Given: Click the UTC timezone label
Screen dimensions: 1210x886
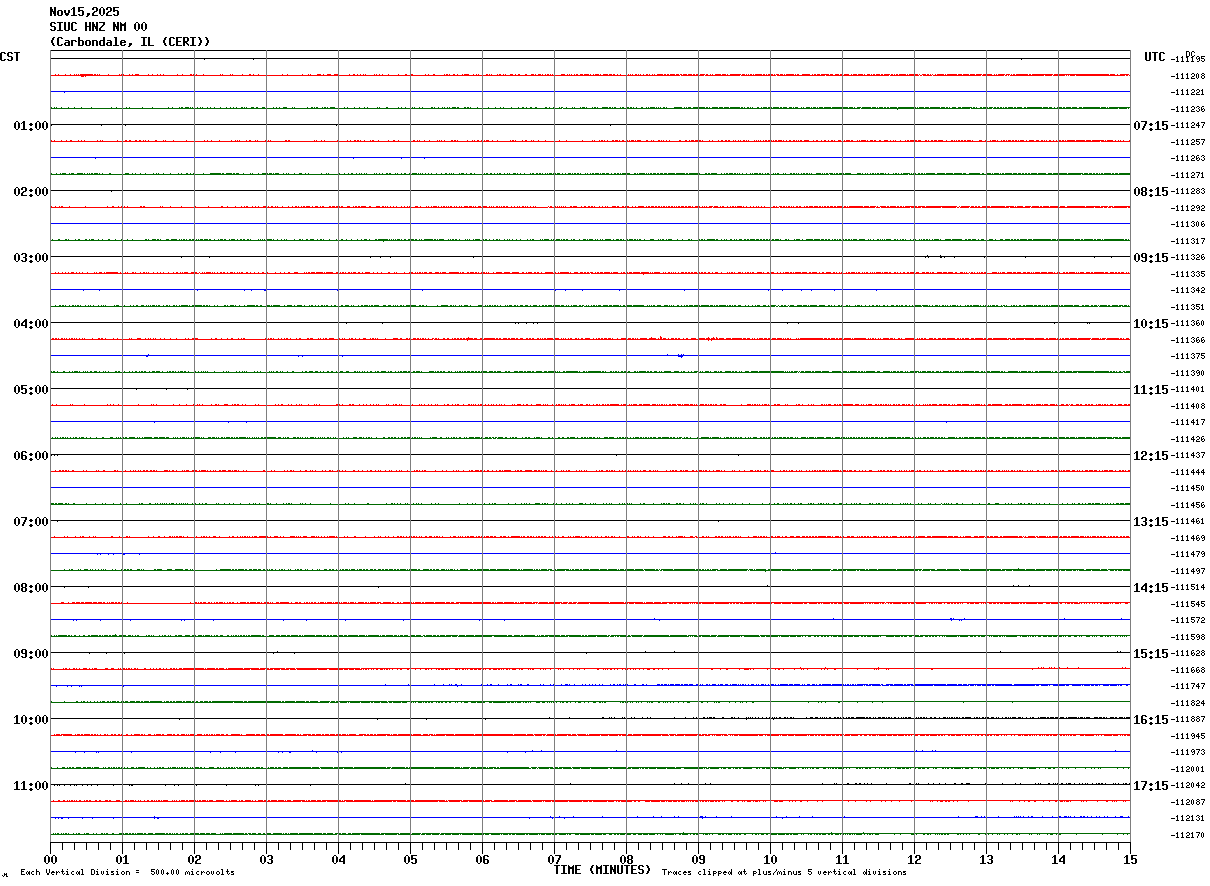Looking at the screenshot, I should (x=1155, y=57).
